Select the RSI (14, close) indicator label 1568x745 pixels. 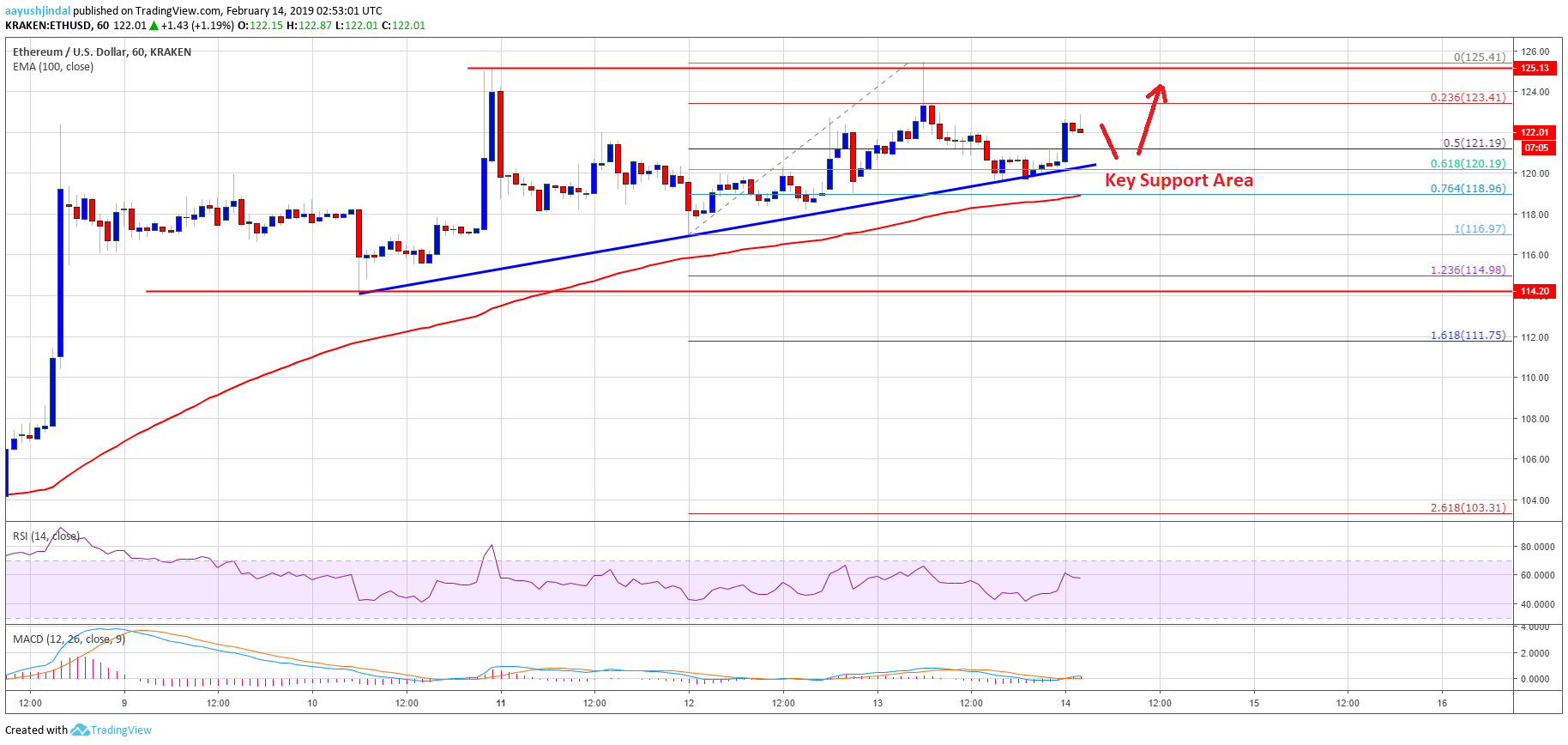click(46, 536)
